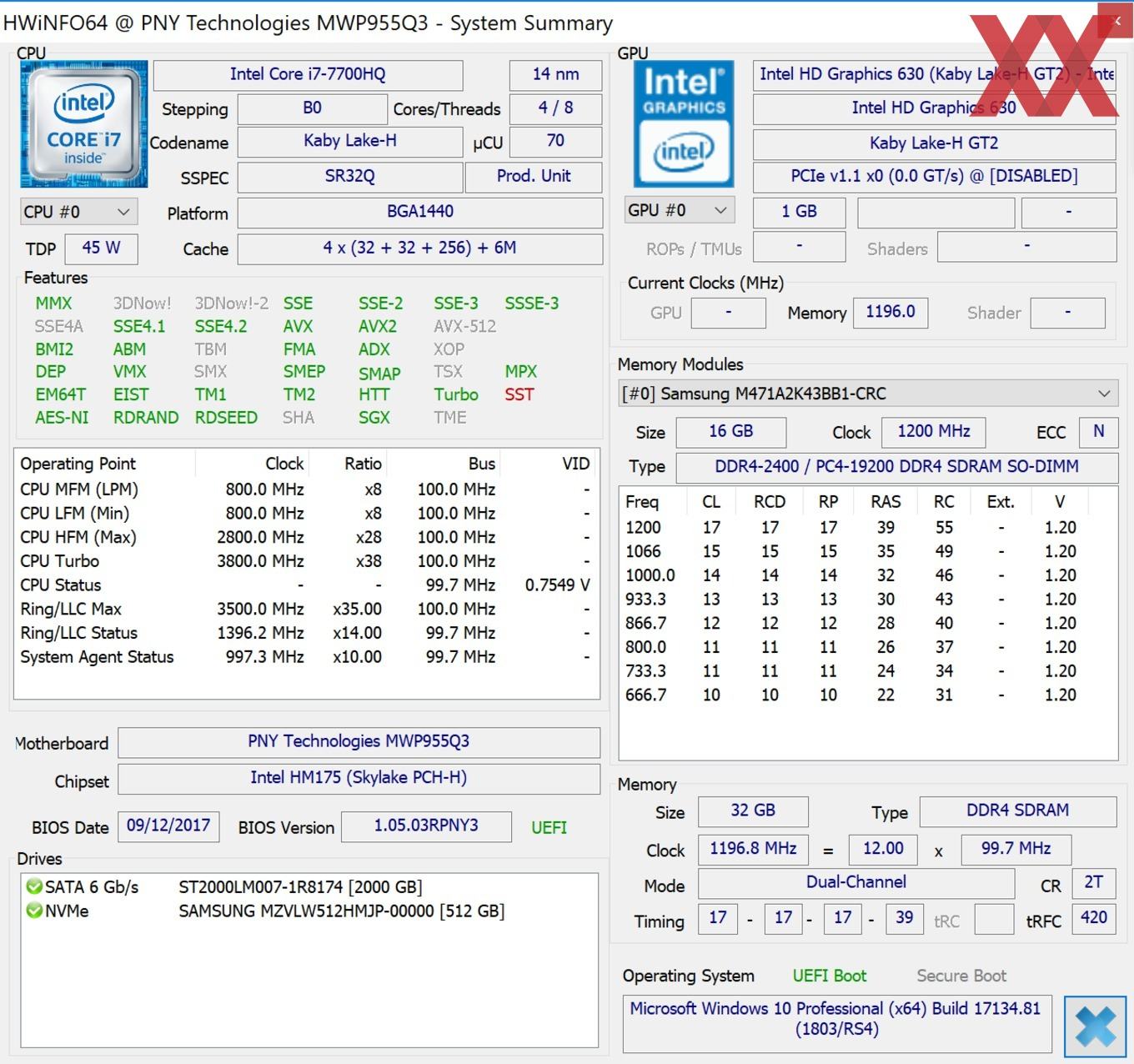
Task: Click the B0 stepping value
Action: pyautogui.click(x=312, y=108)
